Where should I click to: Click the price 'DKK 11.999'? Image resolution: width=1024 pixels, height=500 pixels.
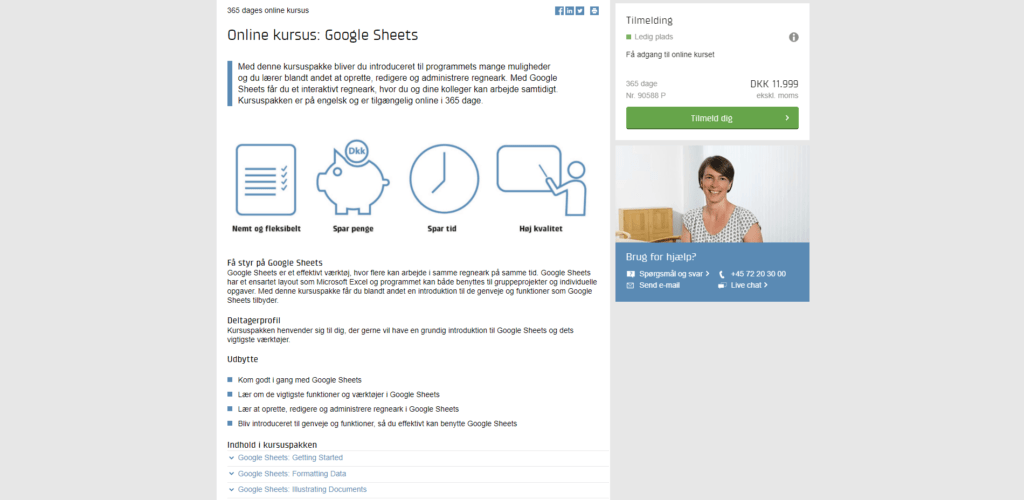(x=774, y=84)
